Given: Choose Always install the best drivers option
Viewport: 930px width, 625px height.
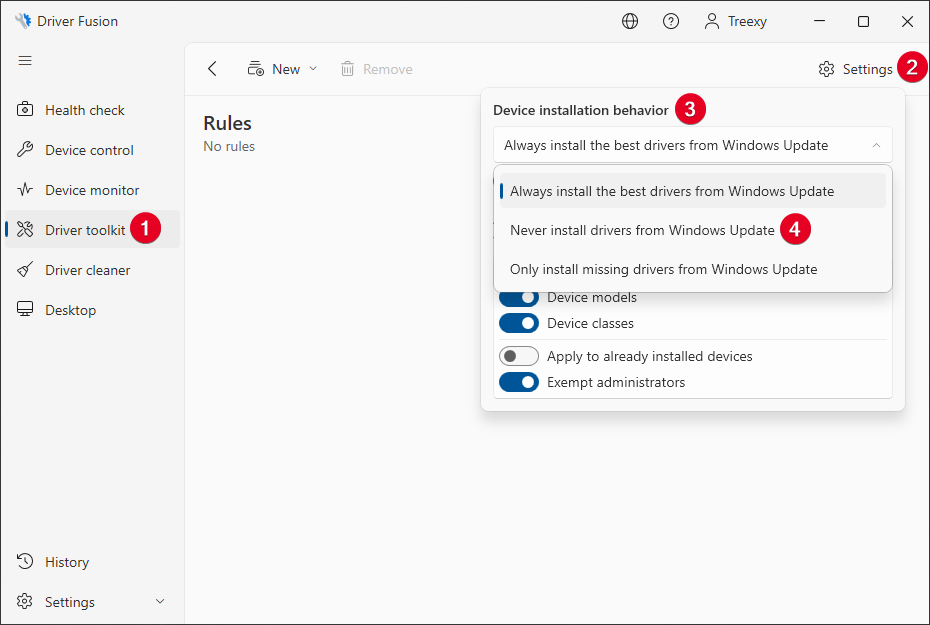Looking at the screenshot, I should tap(693, 191).
